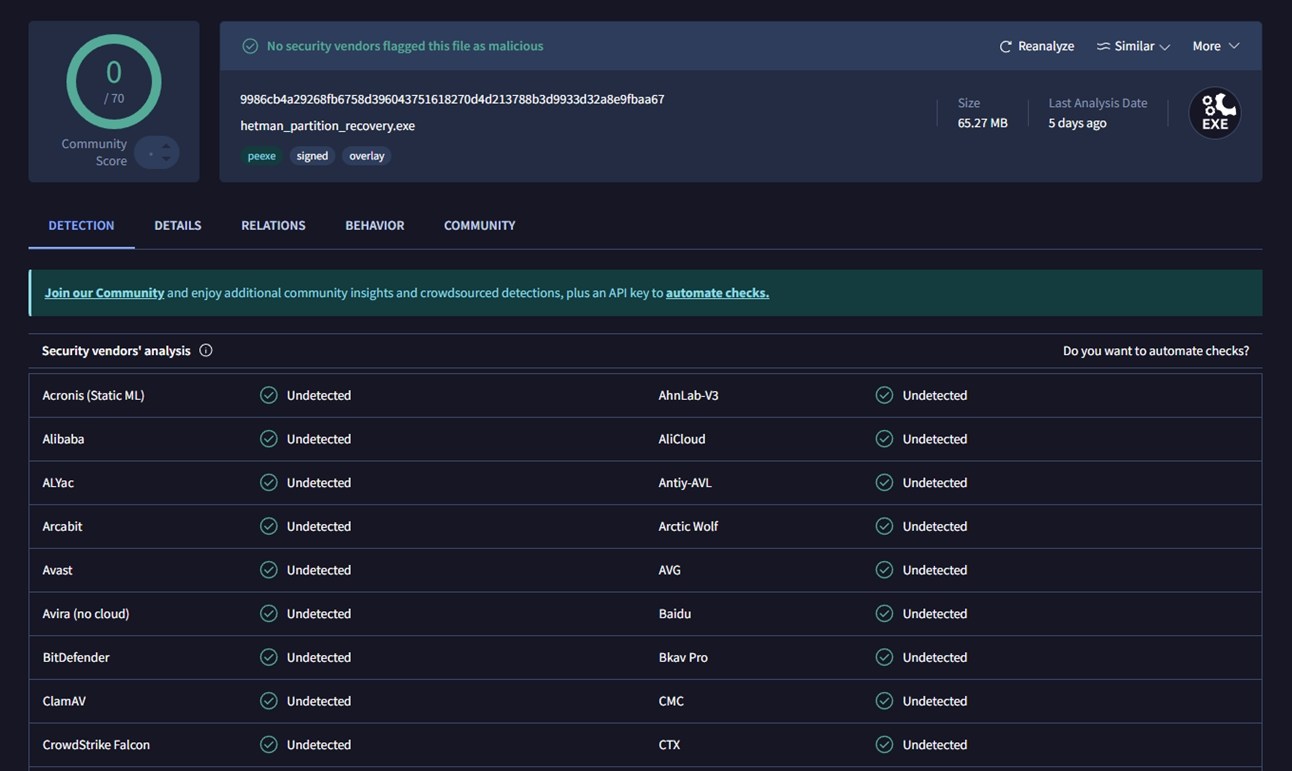Open the Similar dropdown

point(1132,45)
